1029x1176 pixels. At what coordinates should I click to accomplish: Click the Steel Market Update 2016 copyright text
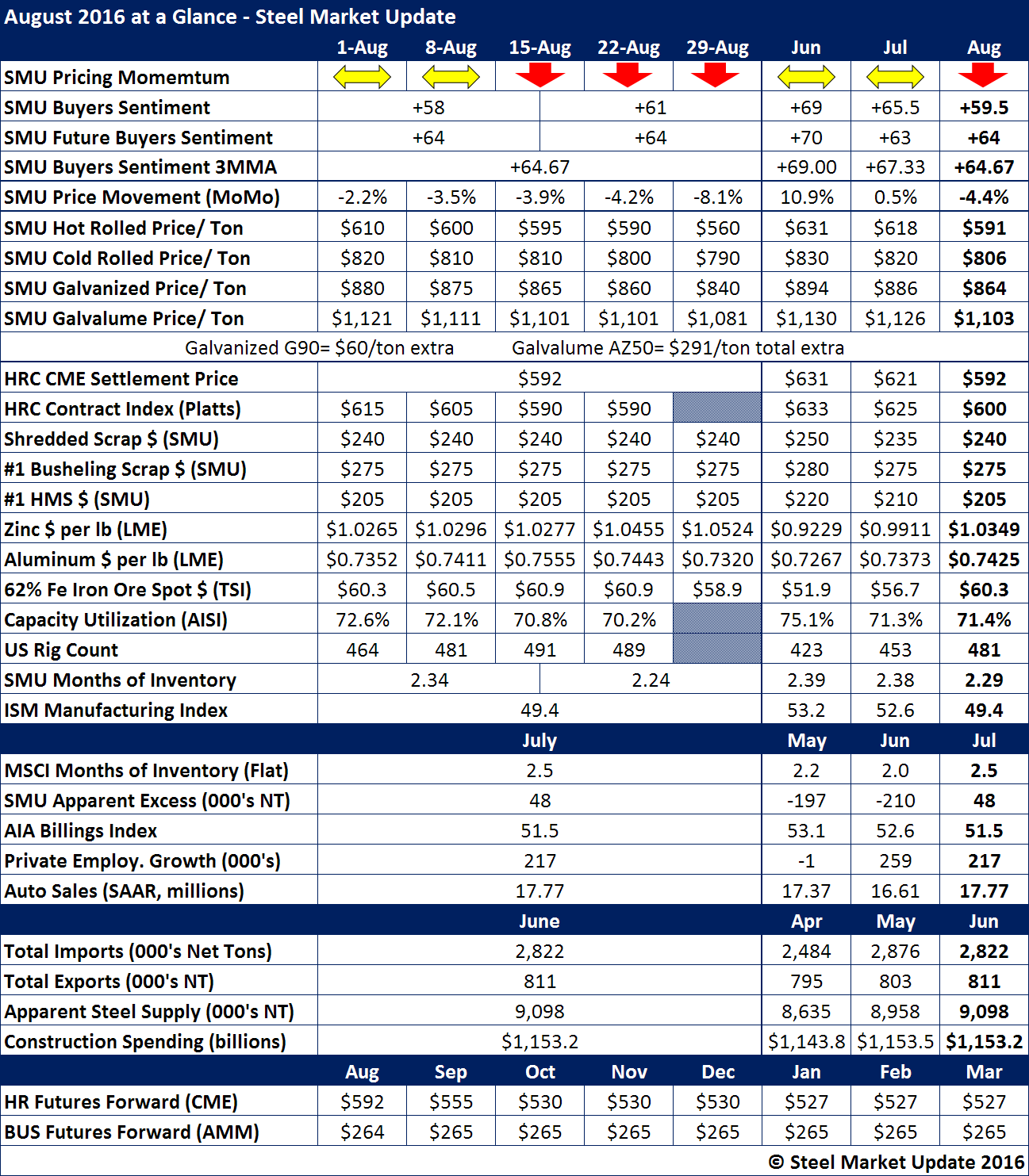click(897, 1163)
